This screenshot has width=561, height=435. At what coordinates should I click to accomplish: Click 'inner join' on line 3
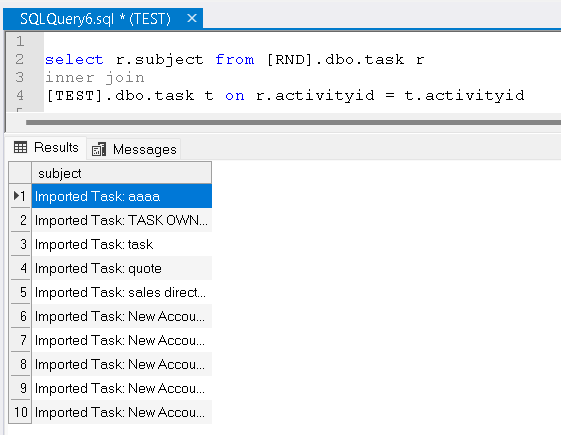point(95,78)
